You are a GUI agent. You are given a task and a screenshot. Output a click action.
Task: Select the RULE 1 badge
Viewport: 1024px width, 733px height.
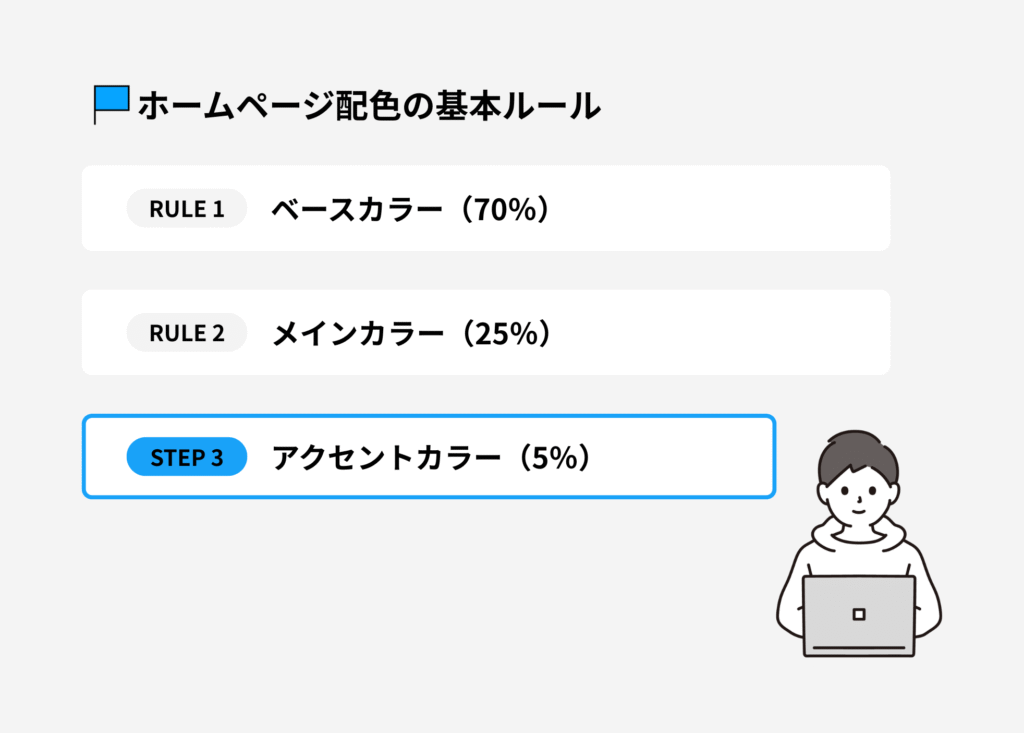[186, 208]
